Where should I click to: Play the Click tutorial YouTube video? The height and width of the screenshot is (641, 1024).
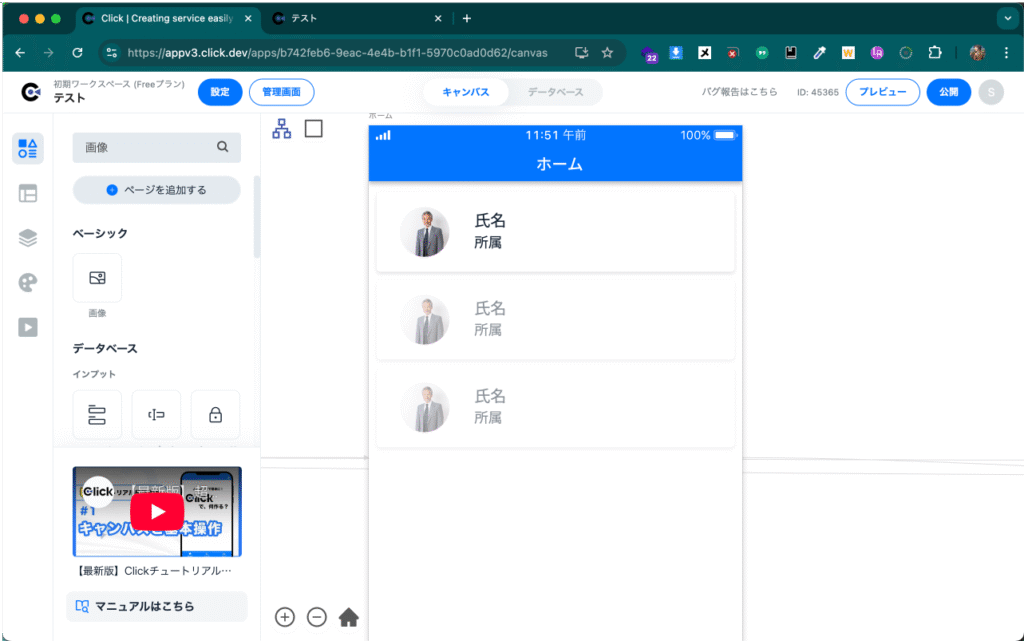coord(157,512)
